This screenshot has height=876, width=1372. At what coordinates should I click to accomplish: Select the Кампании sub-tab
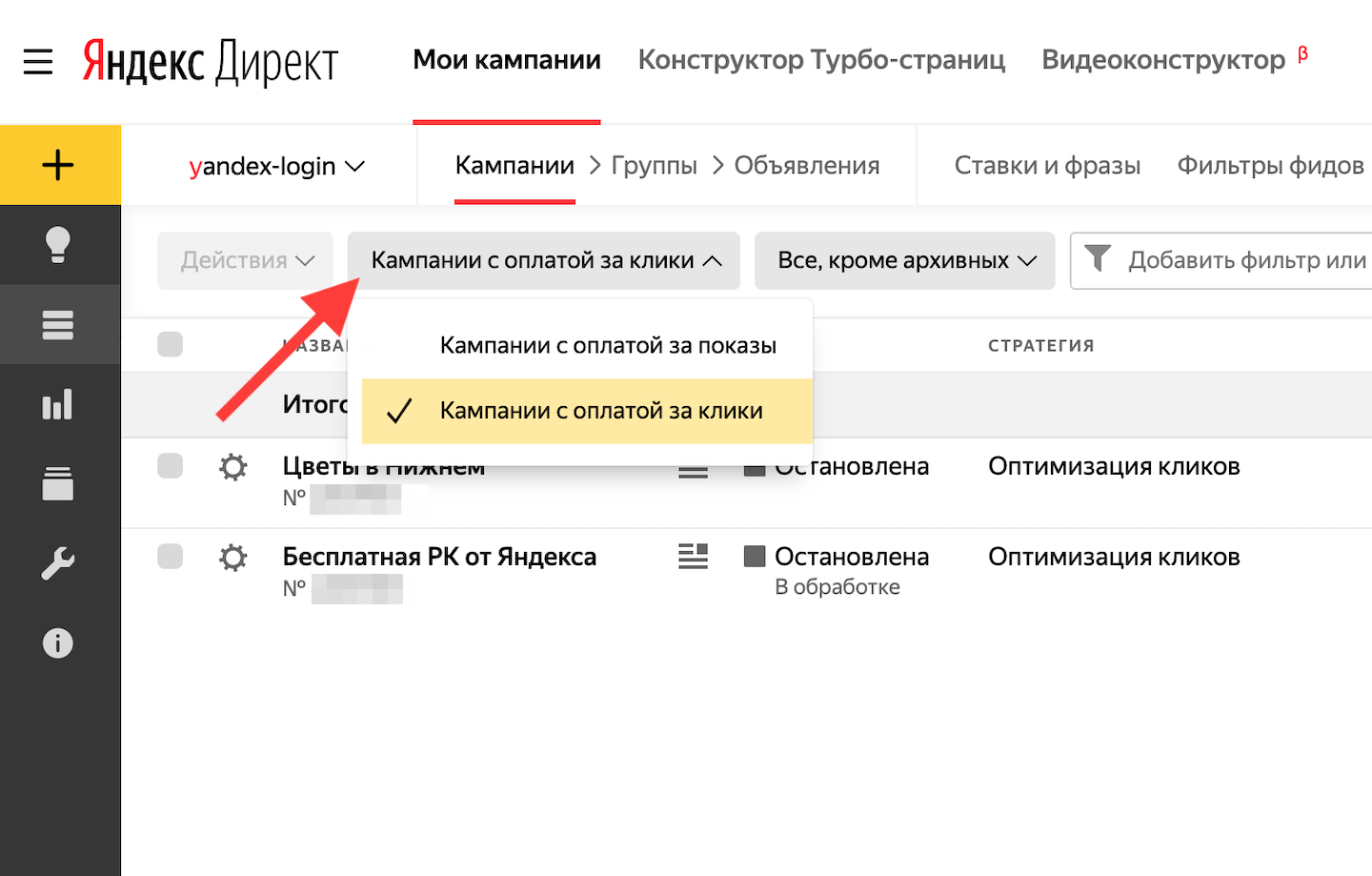(x=514, y=166)
